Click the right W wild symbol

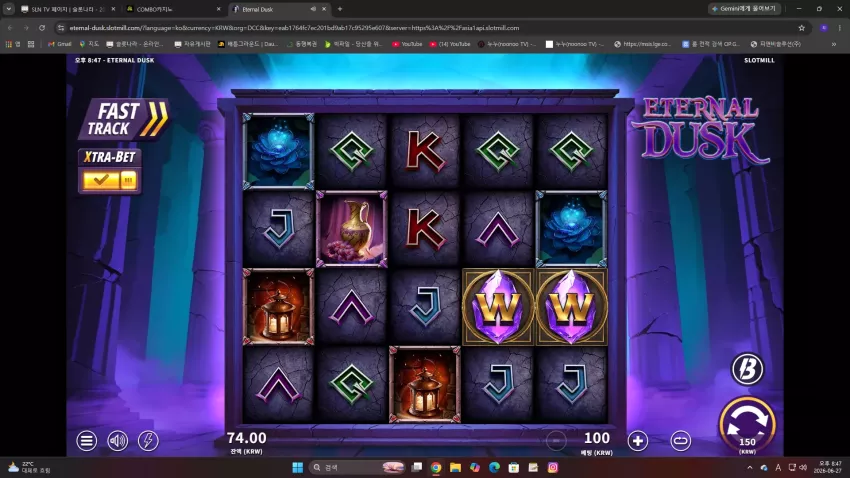(571, 307)
